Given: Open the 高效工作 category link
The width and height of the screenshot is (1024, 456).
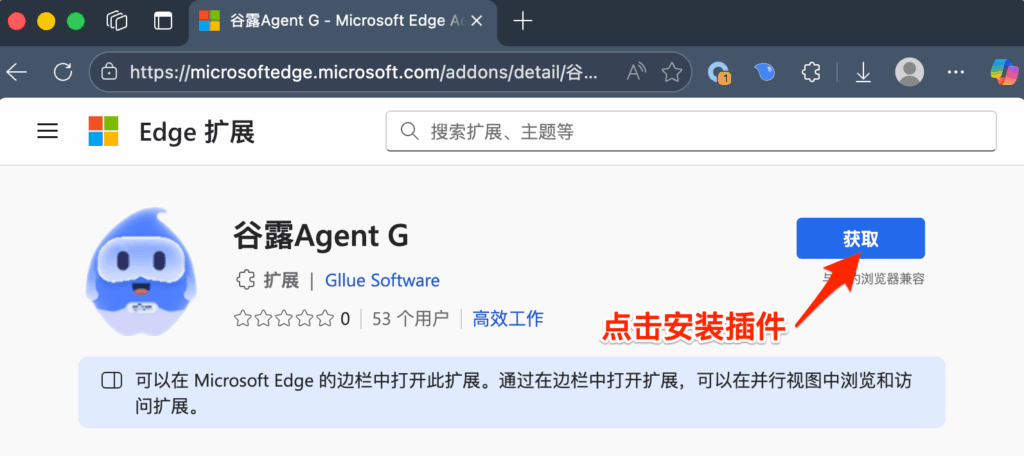Looking at the screenshot, I should tap(508, 319).
